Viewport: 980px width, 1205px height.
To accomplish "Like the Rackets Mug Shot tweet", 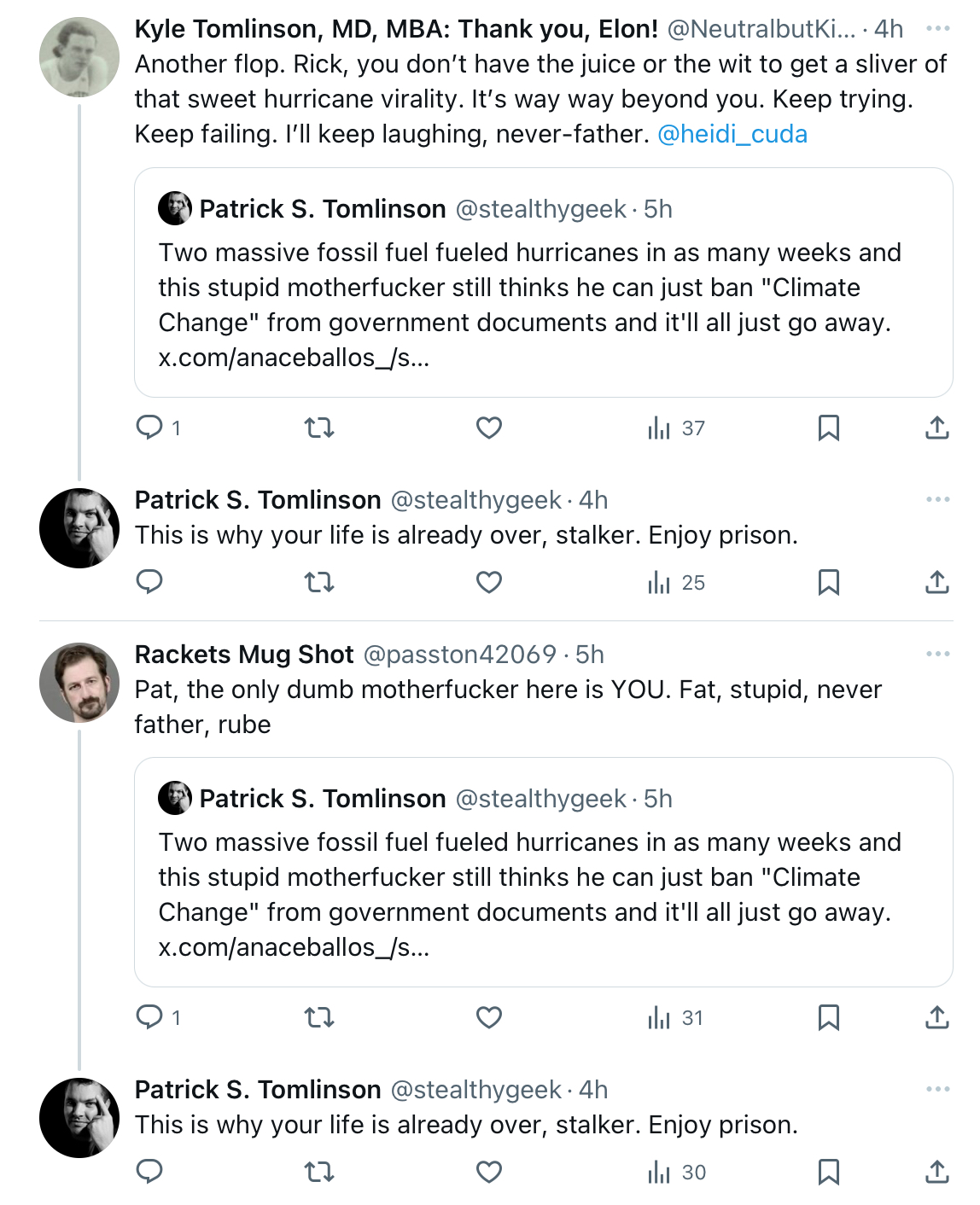I will click(x=489, y=1017).
